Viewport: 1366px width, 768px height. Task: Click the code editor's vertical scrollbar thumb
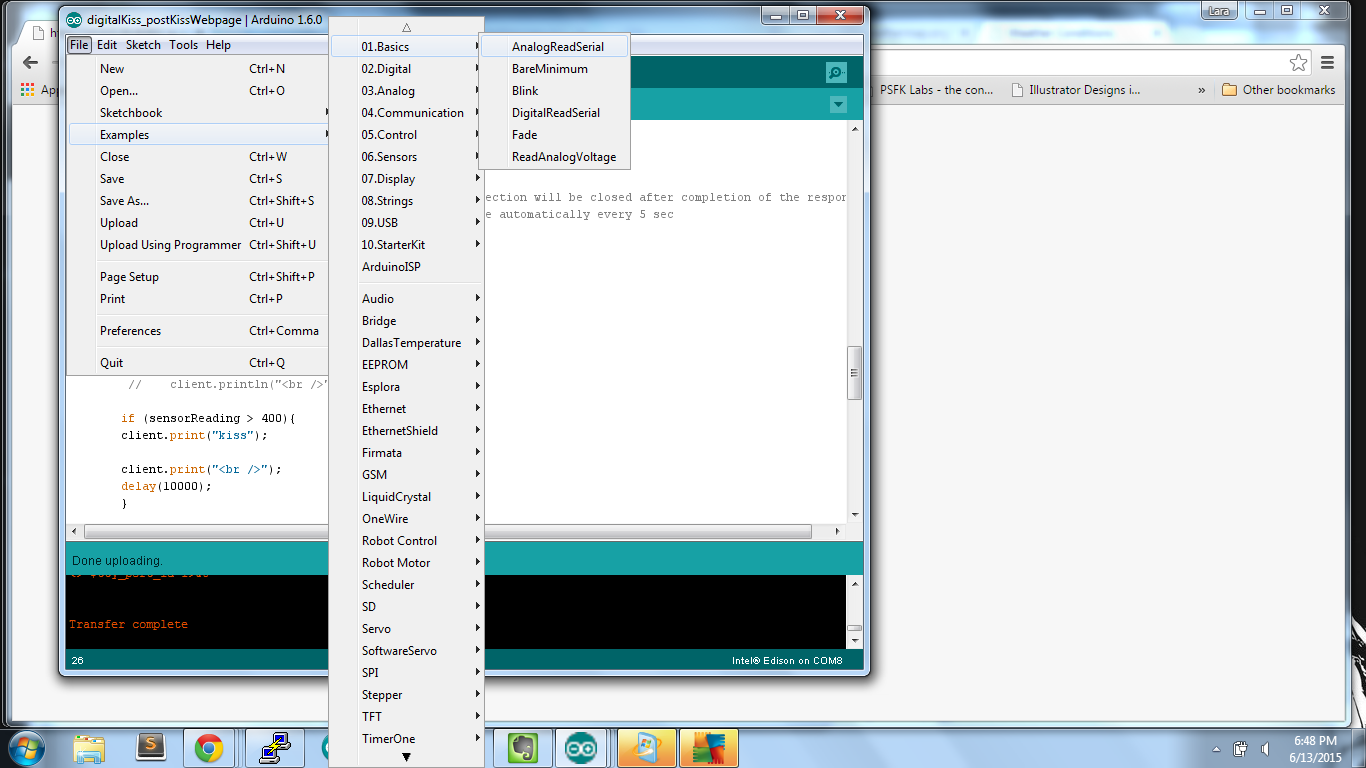pos(854,373)
